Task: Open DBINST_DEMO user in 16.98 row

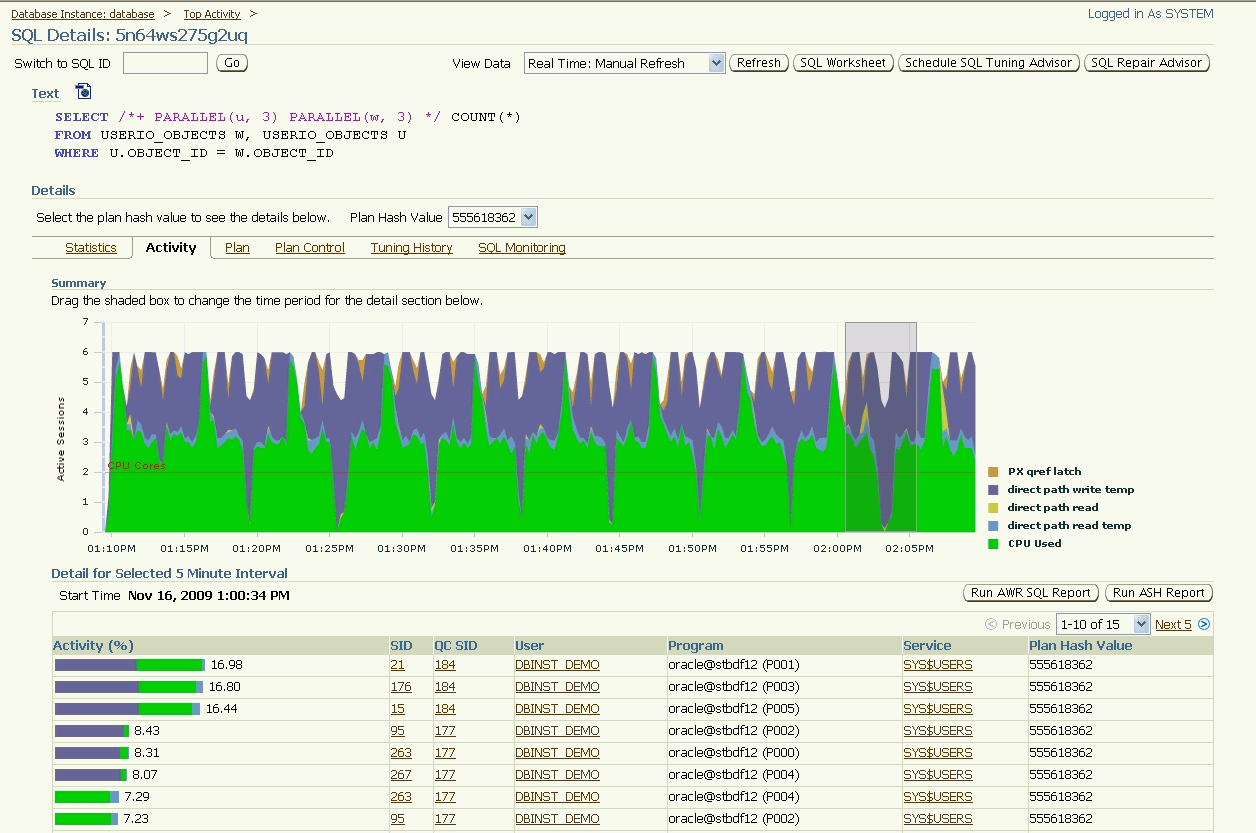Action: click(557, 665)
